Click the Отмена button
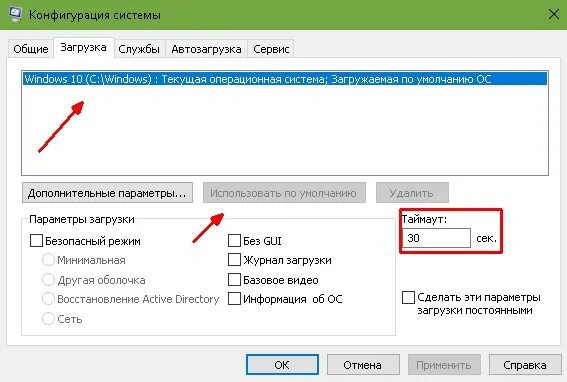 pos(363,365)
